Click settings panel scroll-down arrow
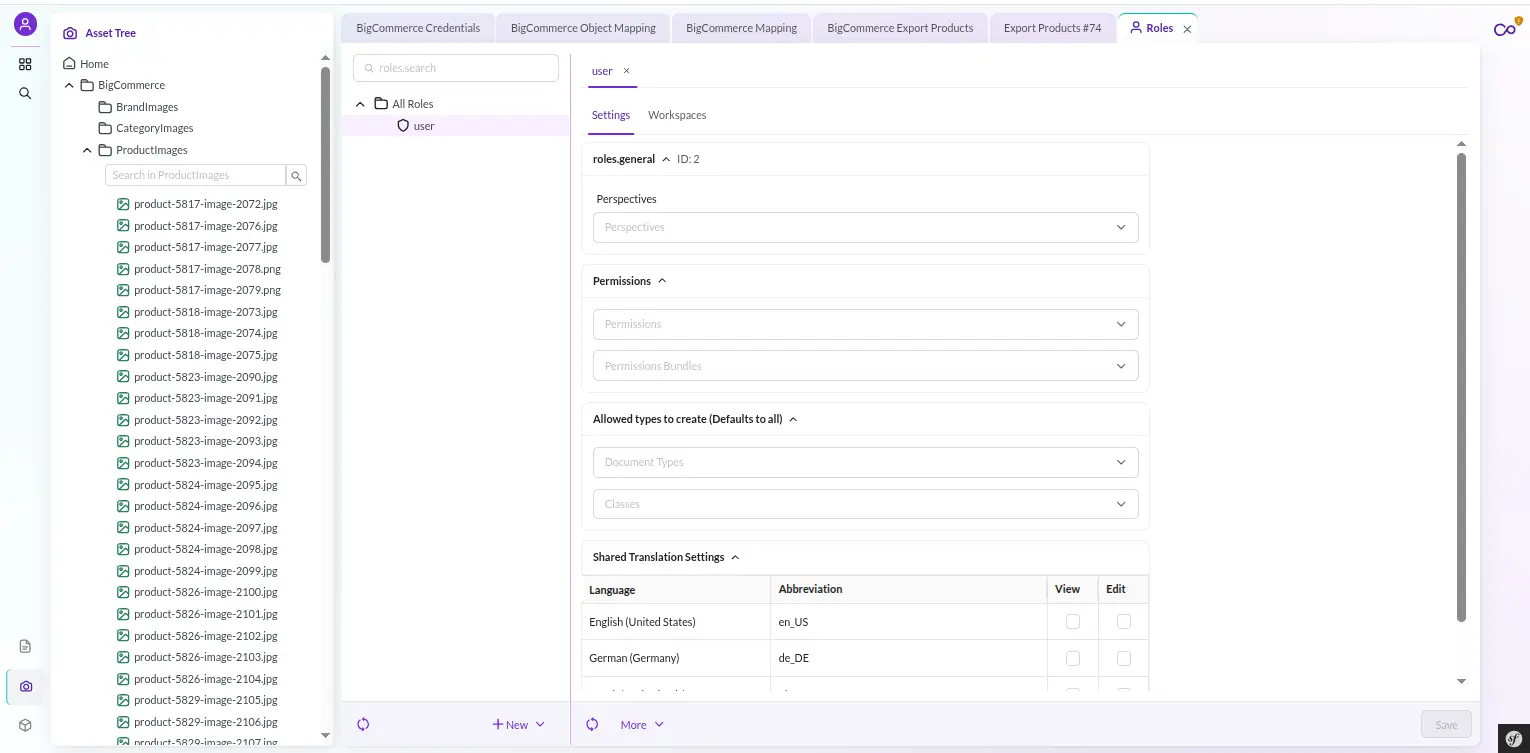This screenshot has height=753, width=1530. pyautogui.click(x=1461, y=681)
